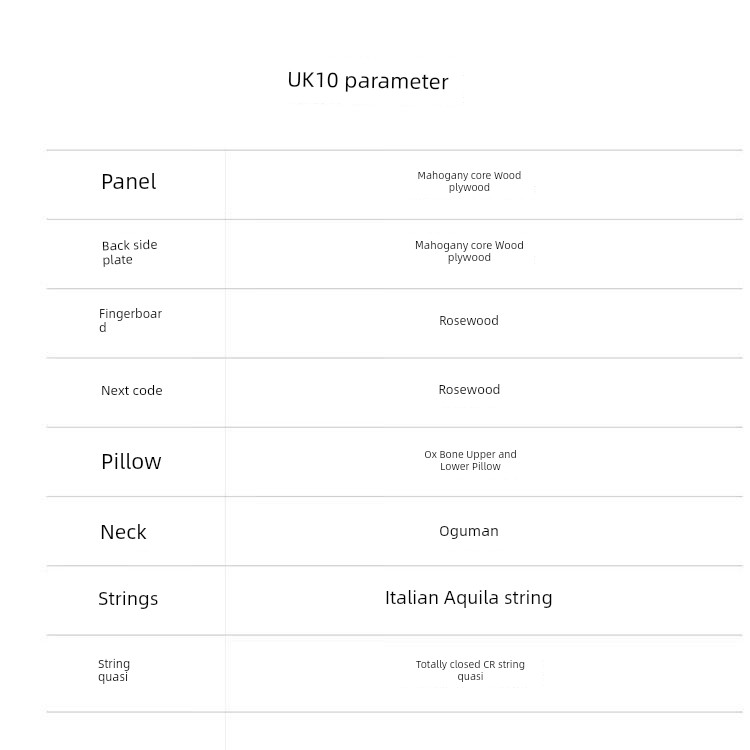Select the "Neck" row label
This screenshot has height=750, width=750.
click(123, 532)
